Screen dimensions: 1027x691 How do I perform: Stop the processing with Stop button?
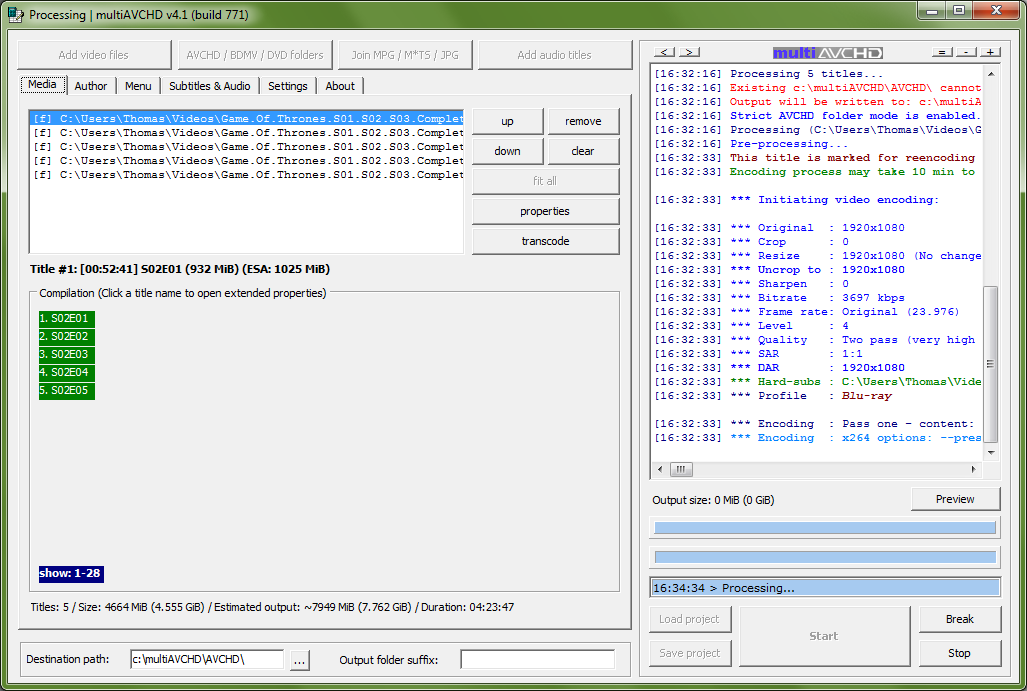coord(959,653)
